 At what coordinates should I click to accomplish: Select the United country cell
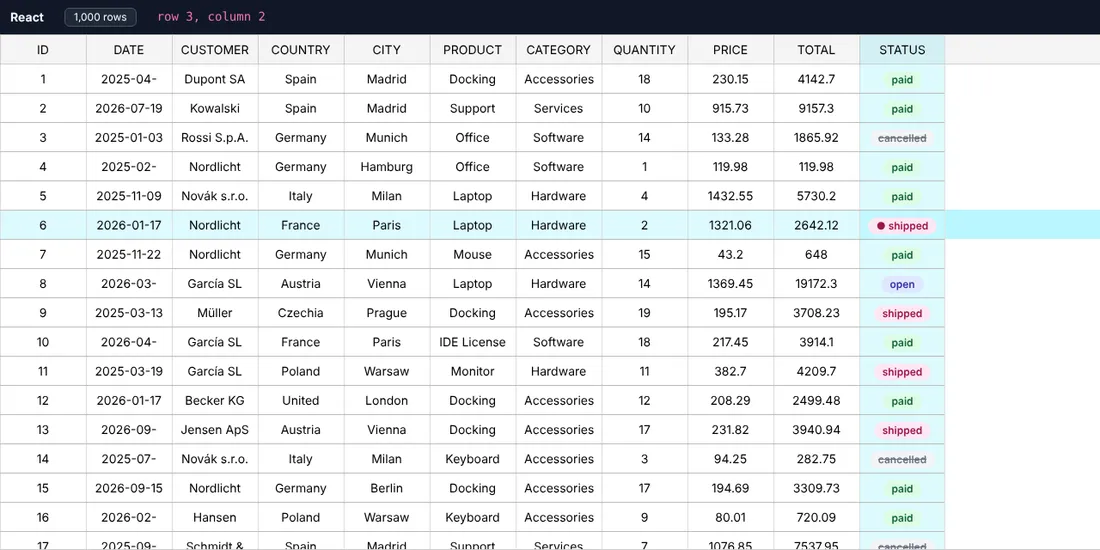pyautogui.click(x=301, y=401)
